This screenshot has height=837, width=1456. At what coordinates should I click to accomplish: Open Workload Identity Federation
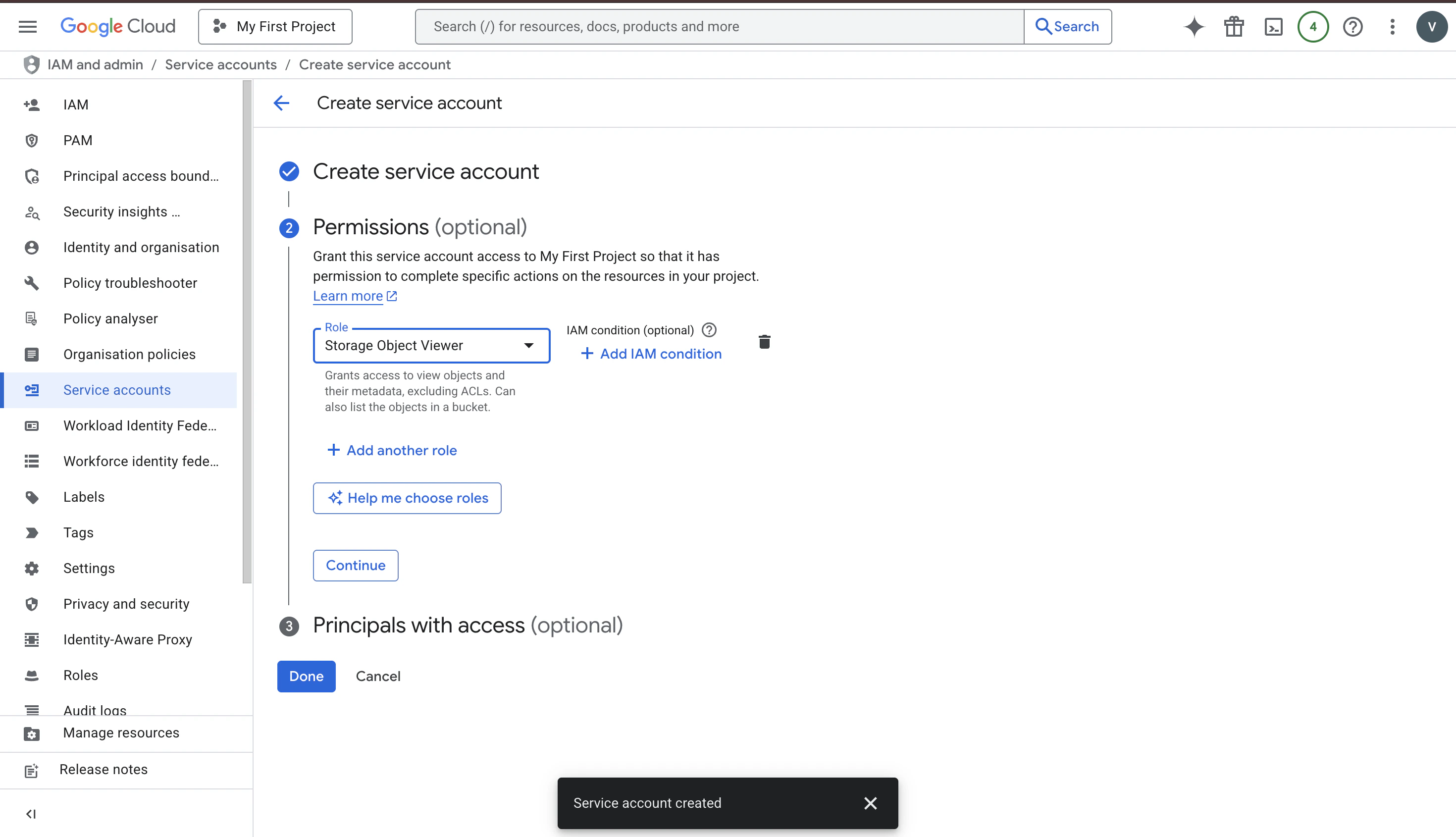tap(118, 425)
